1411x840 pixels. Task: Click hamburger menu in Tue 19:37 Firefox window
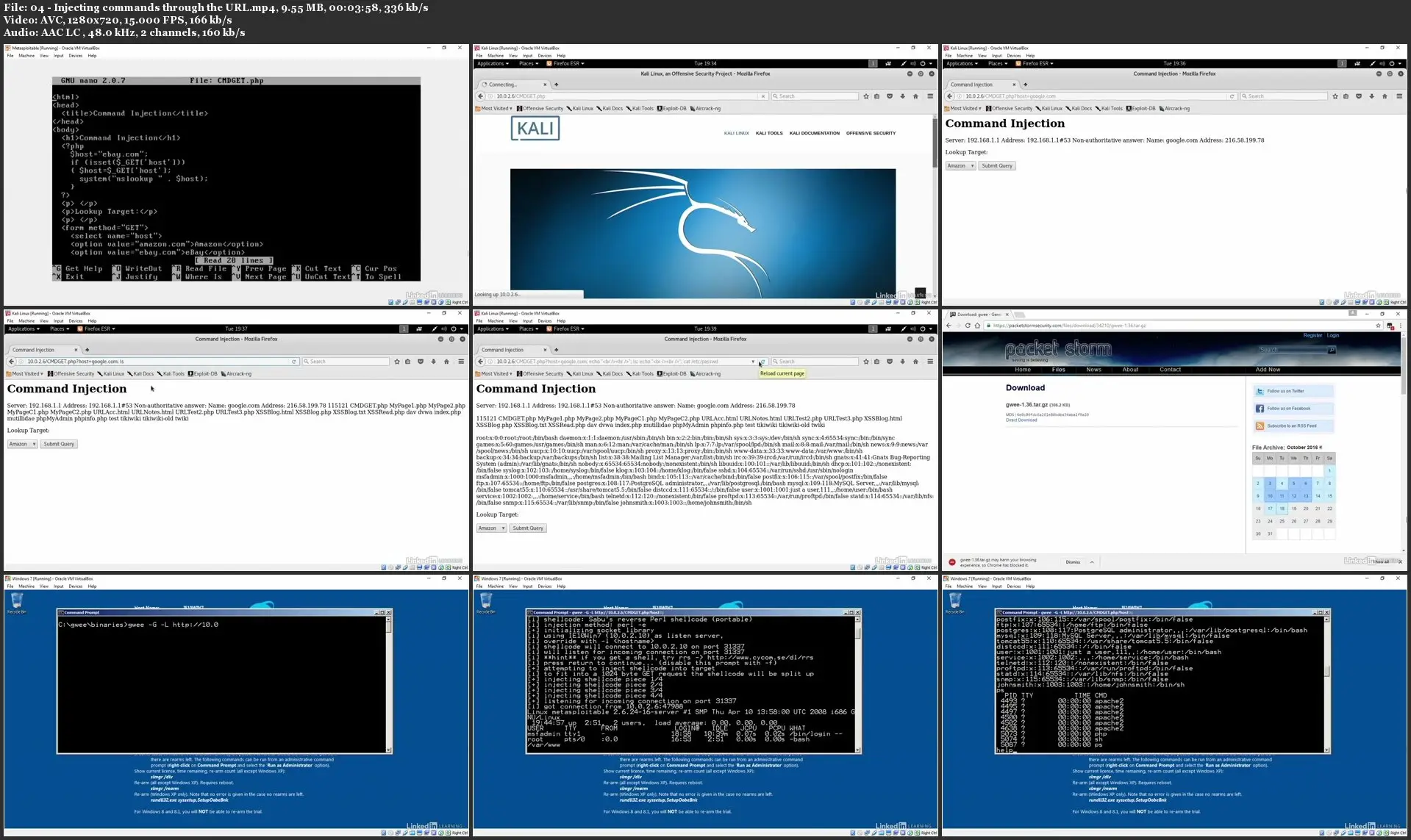pos(461,362)
